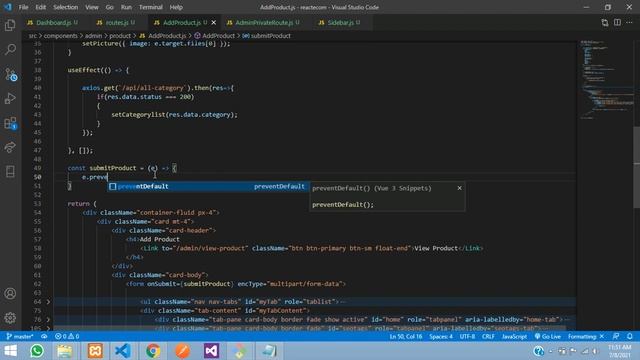Change the UTF-8 encoding setting
Image resolution: width=640 pixels, height=360 pixels.
point(467,336)
